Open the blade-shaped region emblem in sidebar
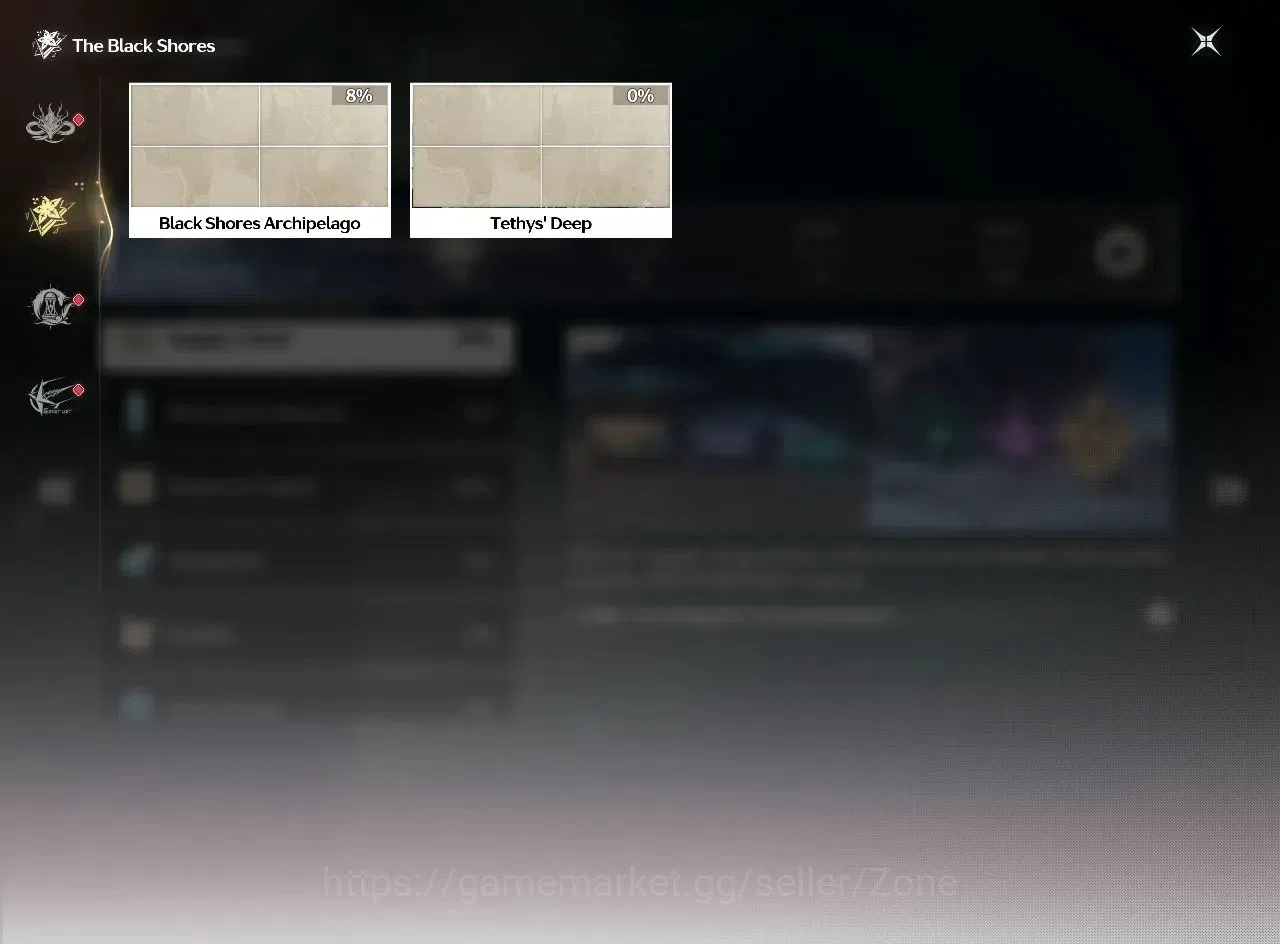Viewport: 1280px width, 944px height. [x=50, y=397]
